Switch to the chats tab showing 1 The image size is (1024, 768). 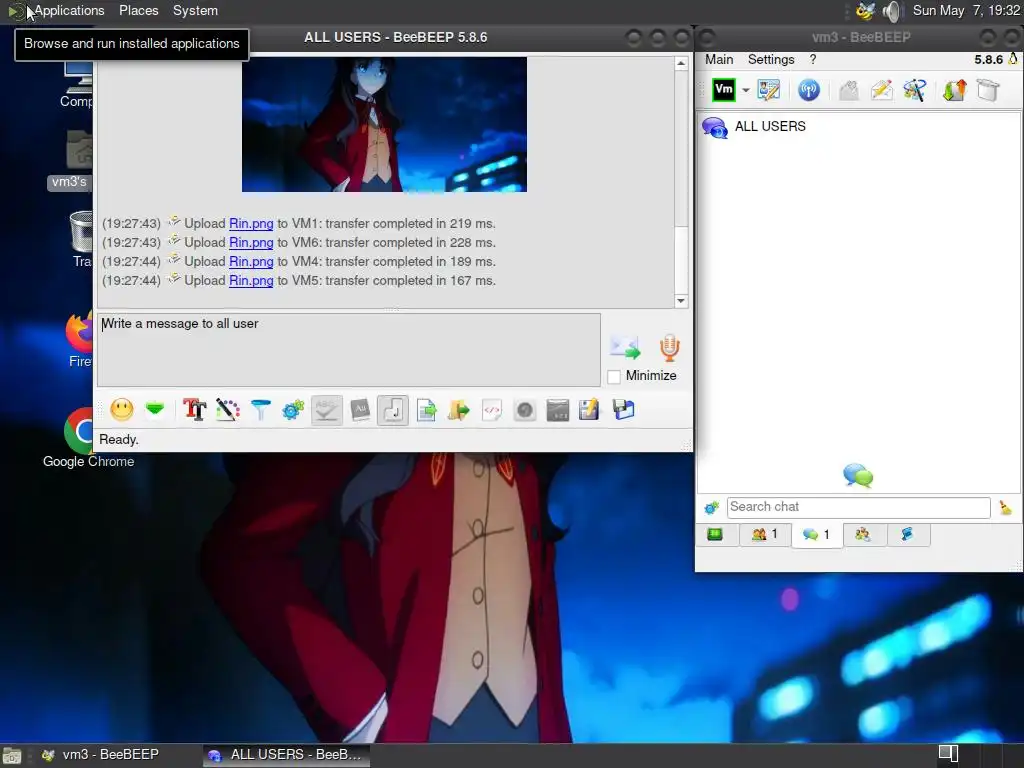point(816,535)
